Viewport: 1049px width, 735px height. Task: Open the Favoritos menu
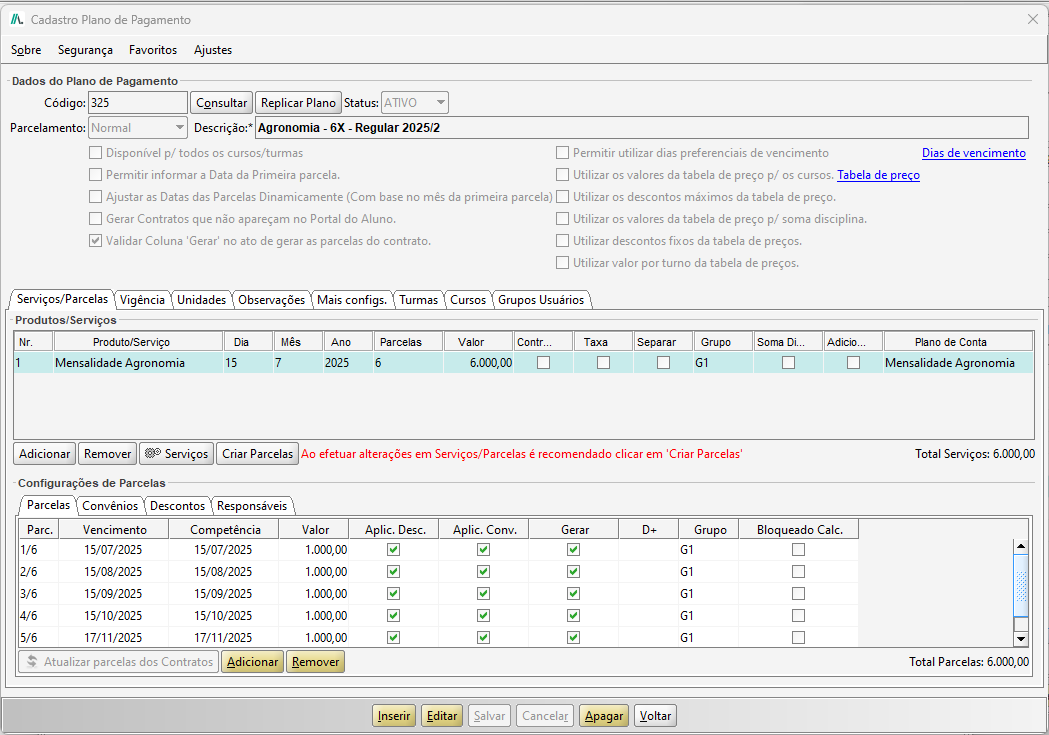pos(153,50)
